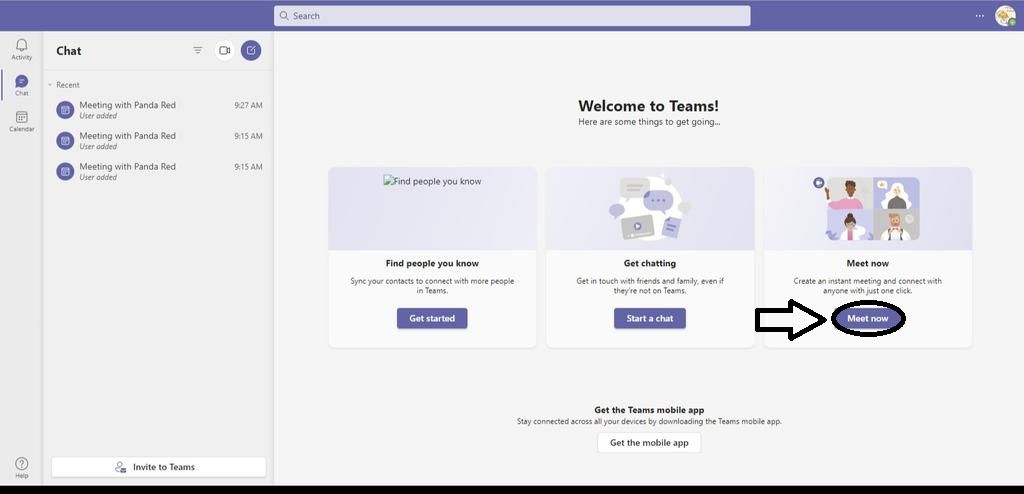Click the Meet now people illustration
1024x494 pixels.
(x=867, y=208)
